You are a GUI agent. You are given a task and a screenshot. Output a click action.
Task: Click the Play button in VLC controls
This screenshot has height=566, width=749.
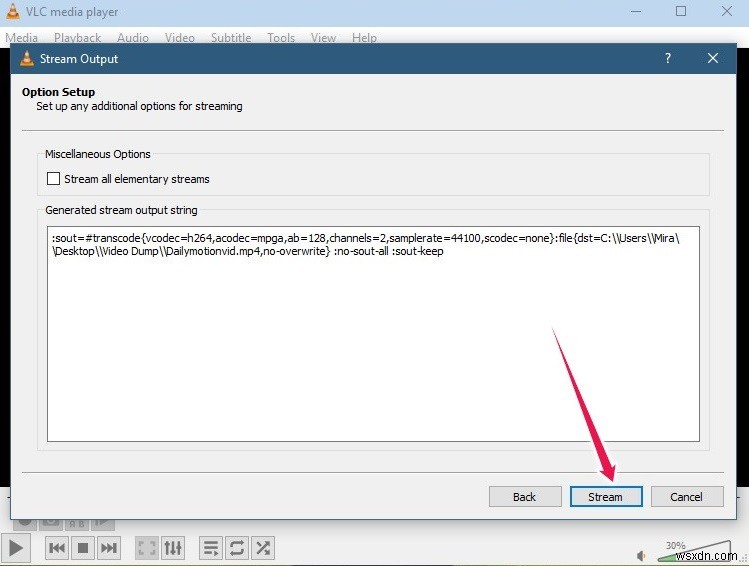coord(15,548)
